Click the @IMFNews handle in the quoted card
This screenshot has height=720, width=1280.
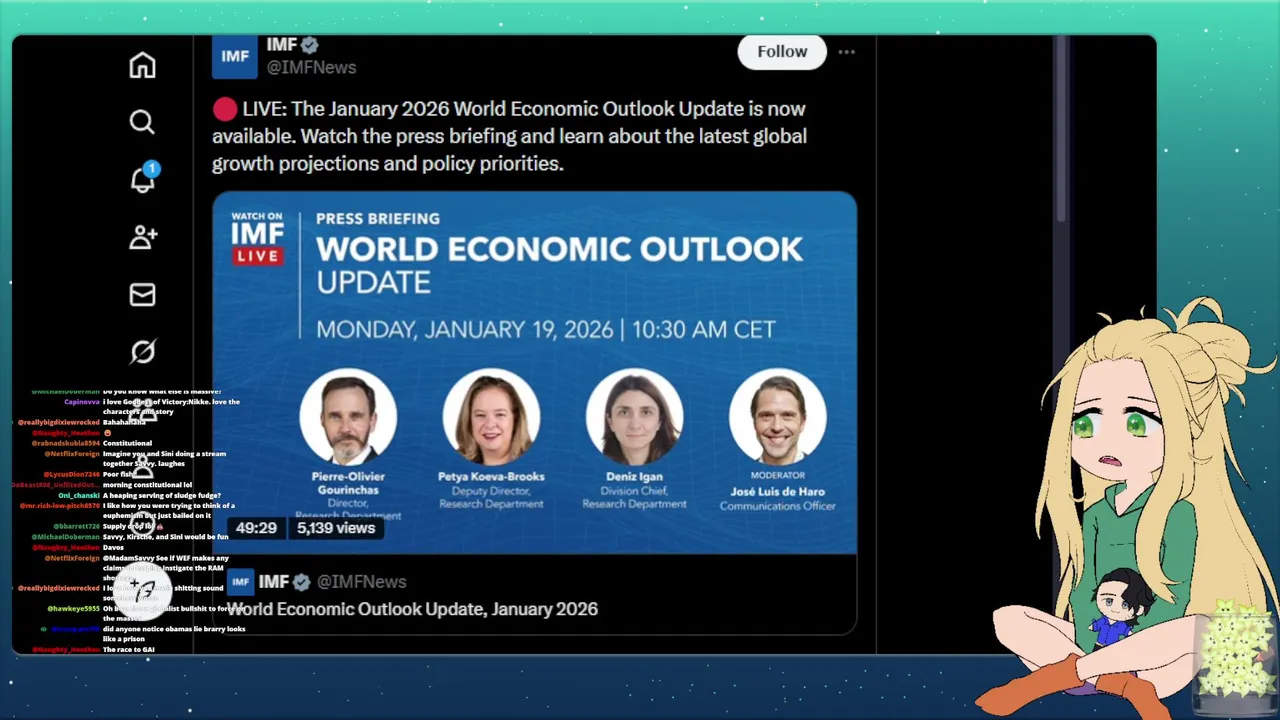361,582
